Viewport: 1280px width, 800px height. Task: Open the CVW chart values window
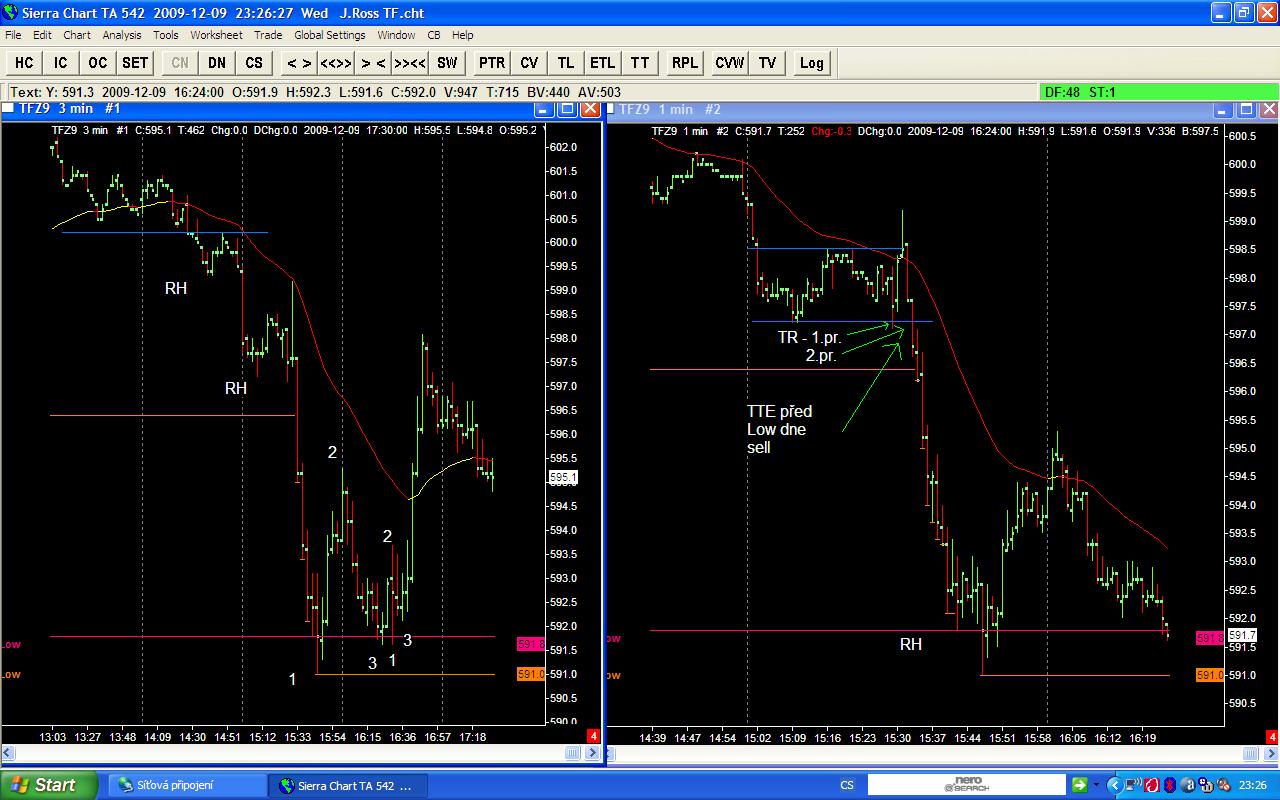coord(730,63)
